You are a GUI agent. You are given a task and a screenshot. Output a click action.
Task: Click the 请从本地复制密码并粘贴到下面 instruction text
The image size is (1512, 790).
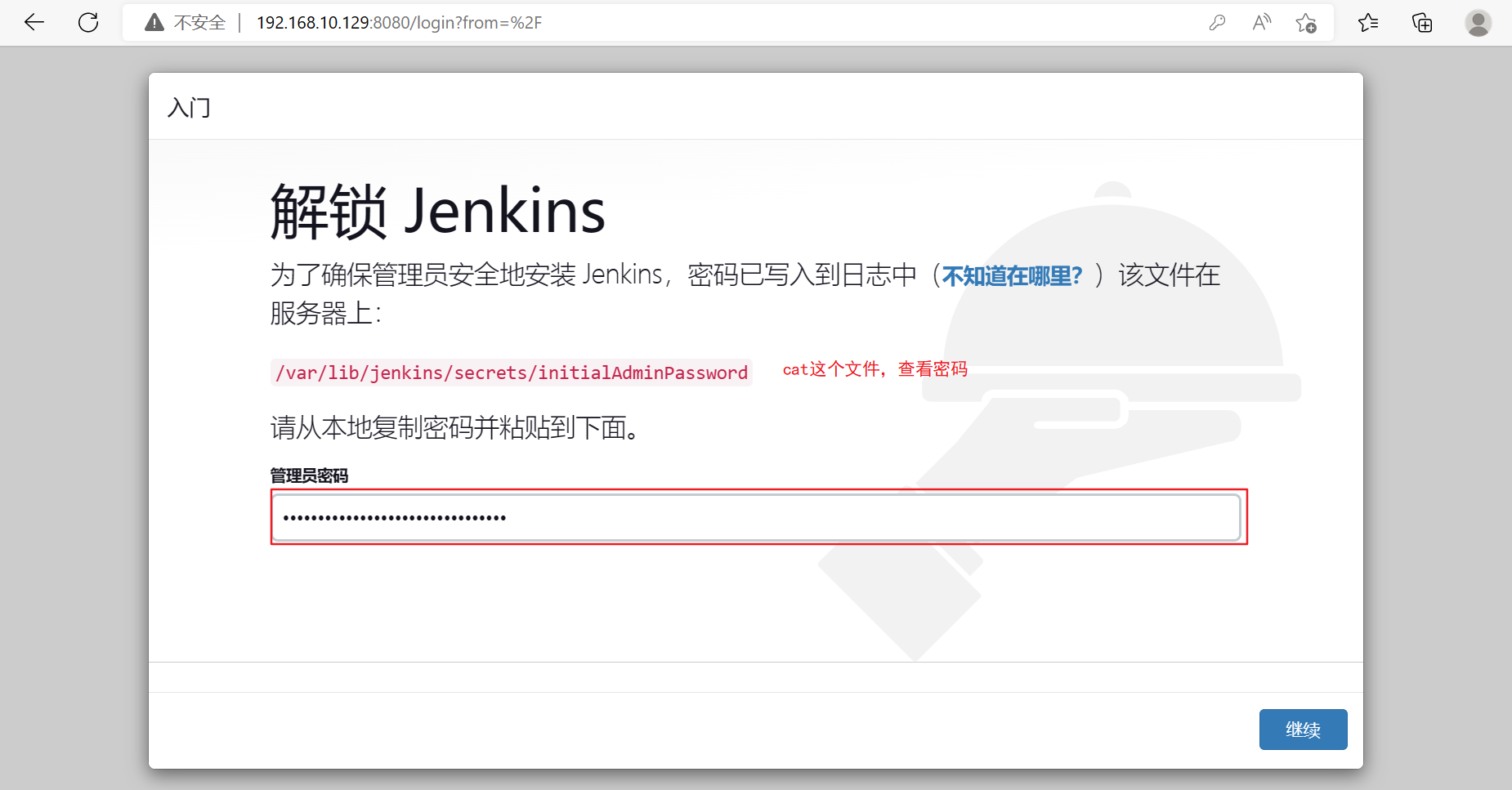454,427
